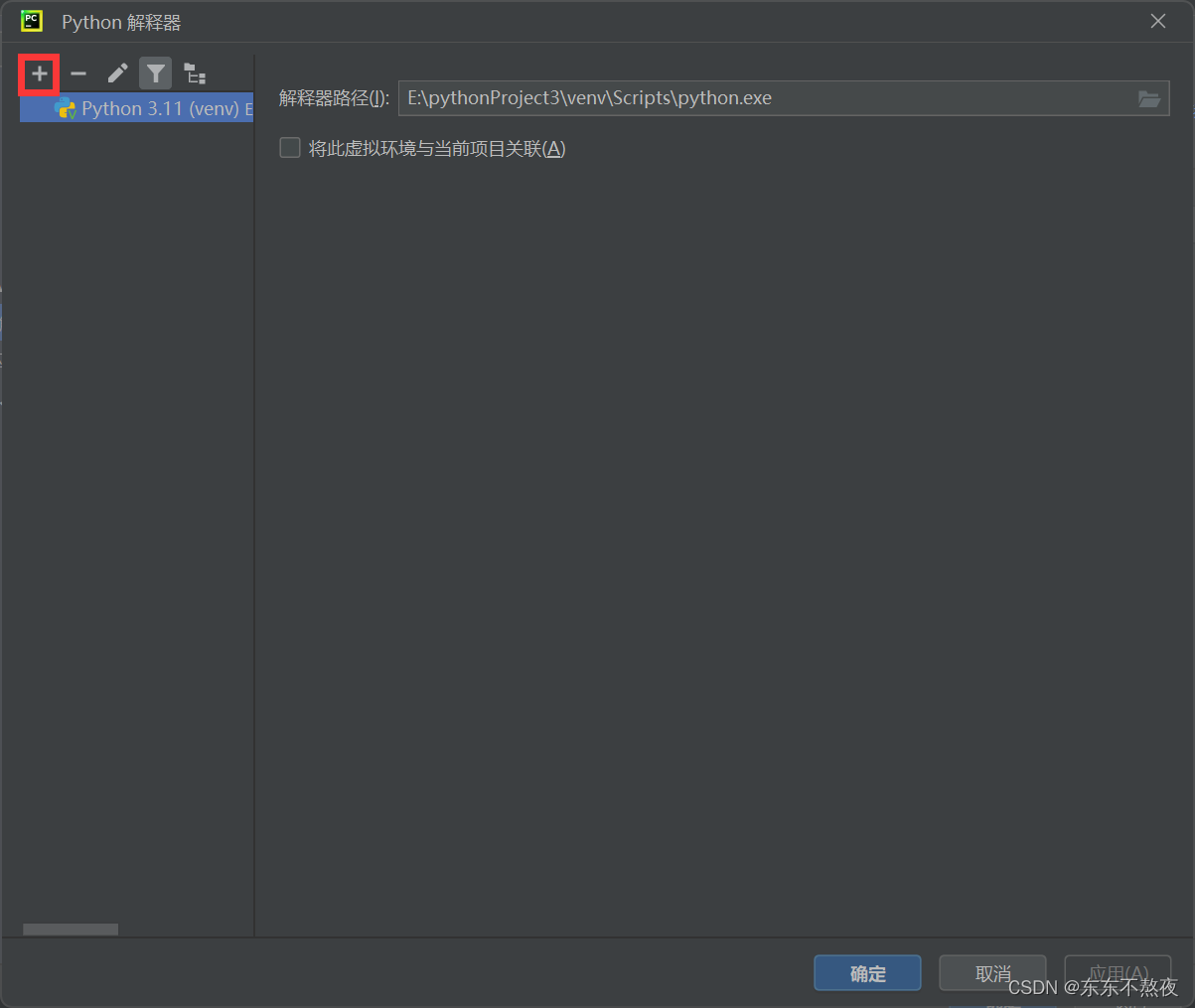Click the 应用 button

click(x=1118, y=973)
